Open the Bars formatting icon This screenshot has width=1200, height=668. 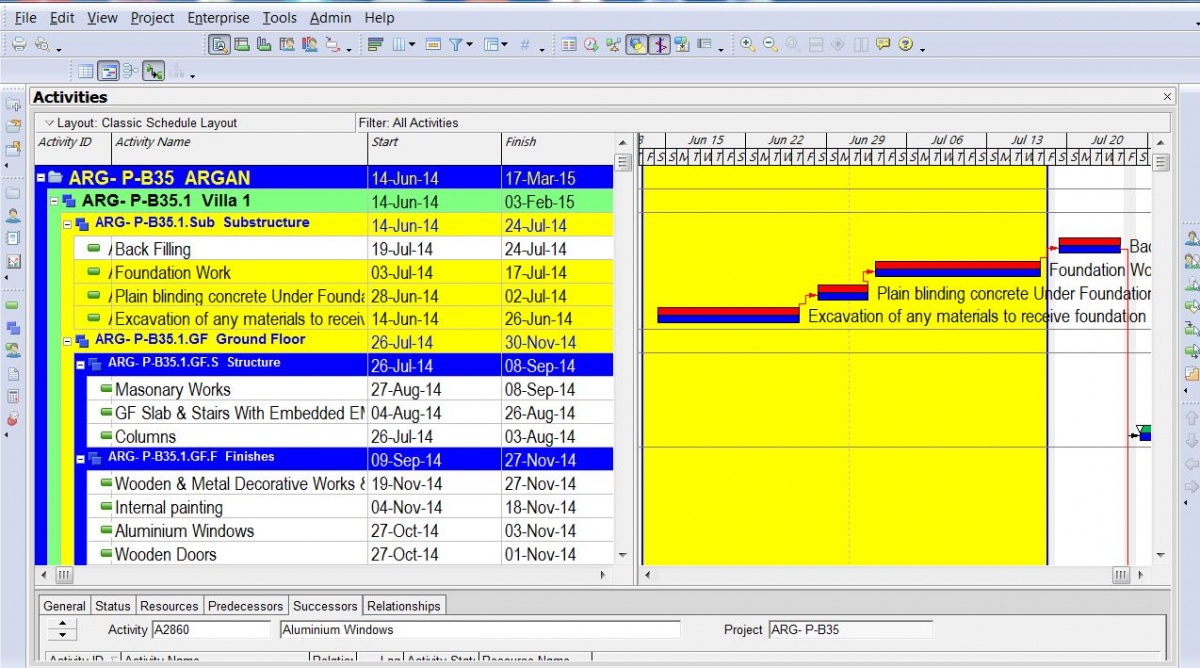pos(375,44)
